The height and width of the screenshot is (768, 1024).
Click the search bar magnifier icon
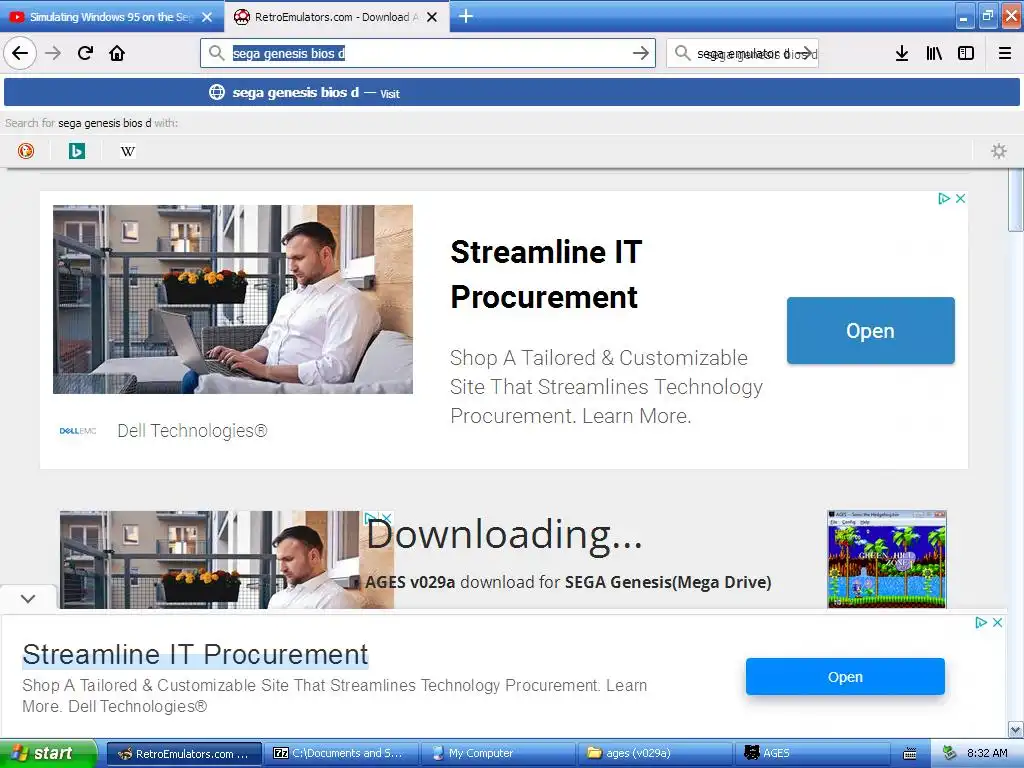(x=682, y=53)
